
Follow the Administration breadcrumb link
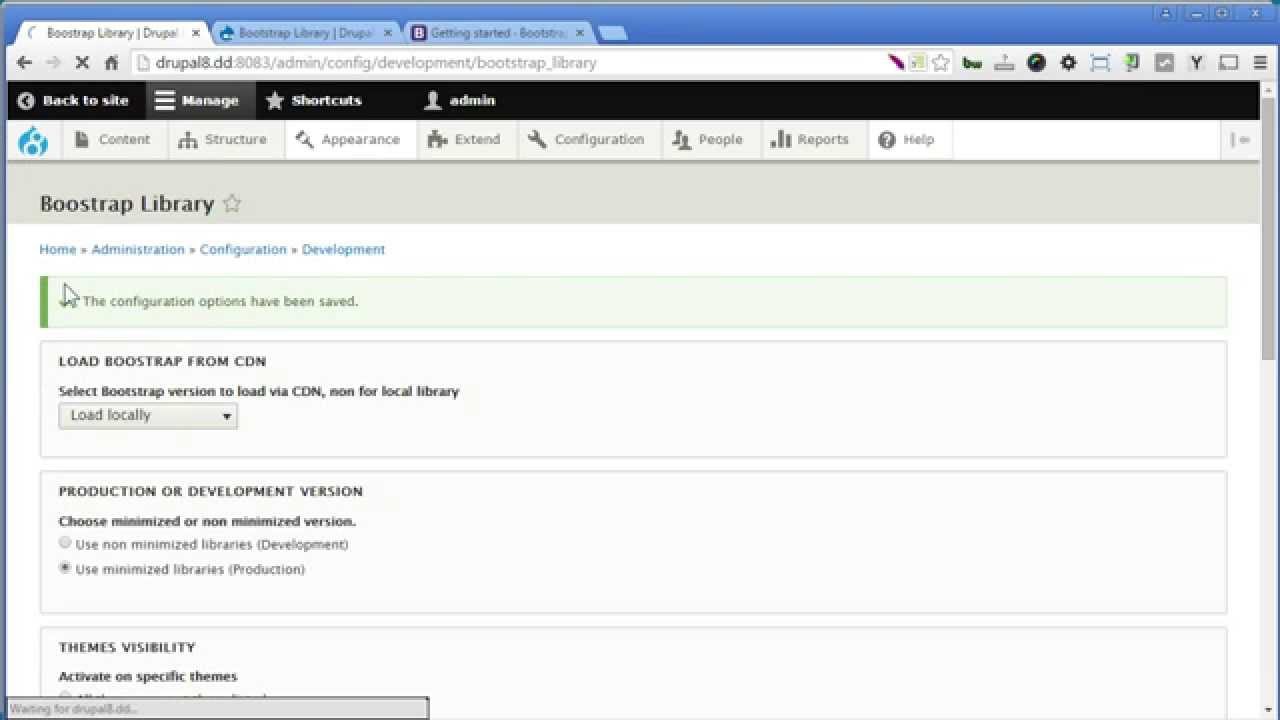point(138,249)
